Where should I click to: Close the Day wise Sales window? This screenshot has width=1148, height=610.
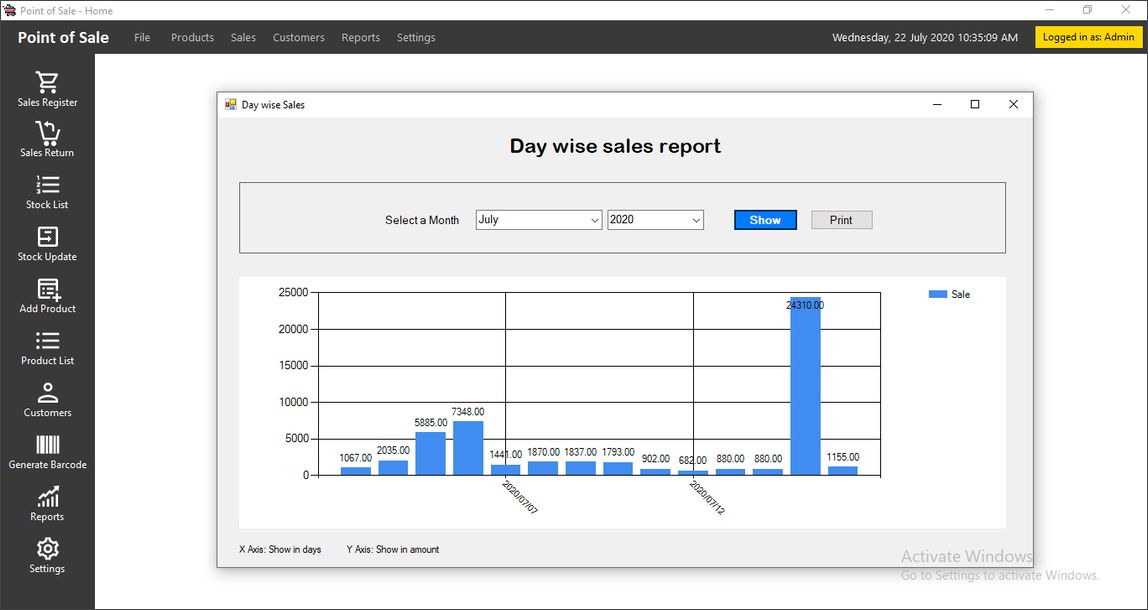coord(1013,105)
